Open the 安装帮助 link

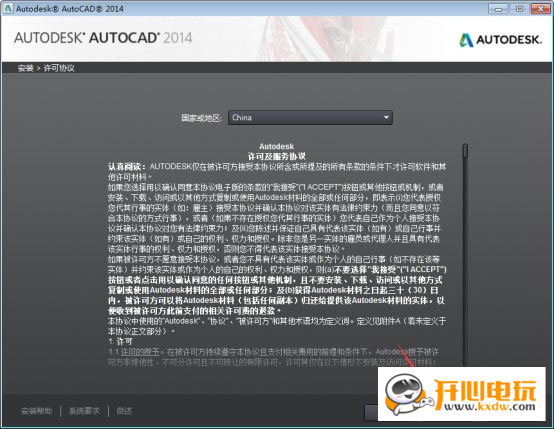pos(37,411)
